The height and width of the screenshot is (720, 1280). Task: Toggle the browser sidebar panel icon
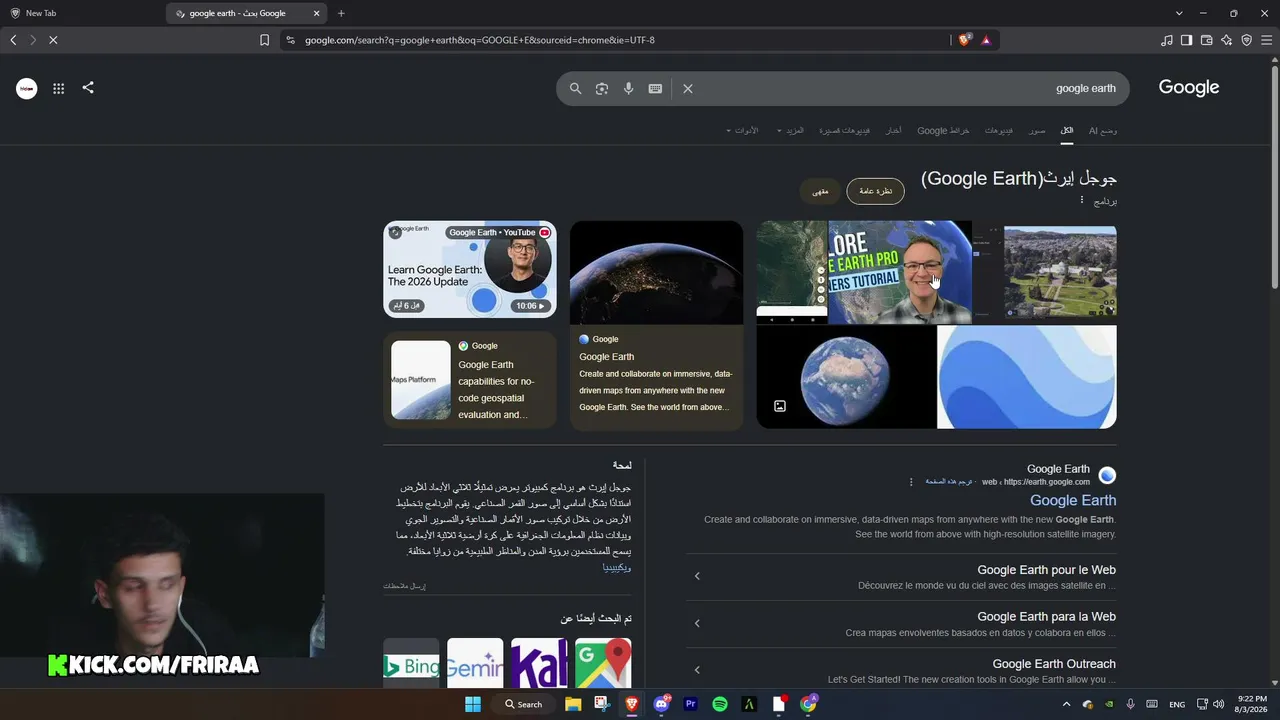tap(1186, 40)
